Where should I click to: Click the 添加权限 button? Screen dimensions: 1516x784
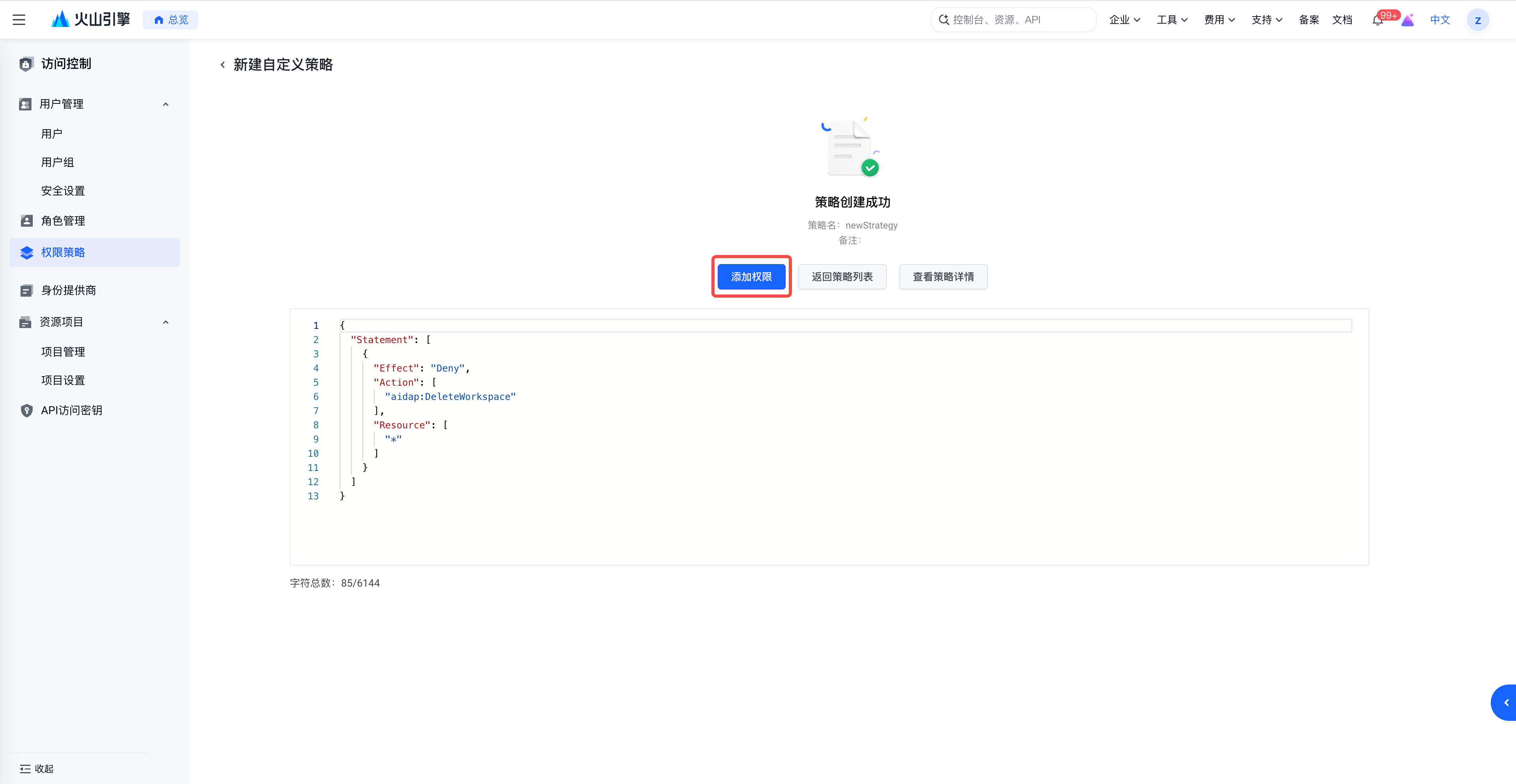point(751,277)
